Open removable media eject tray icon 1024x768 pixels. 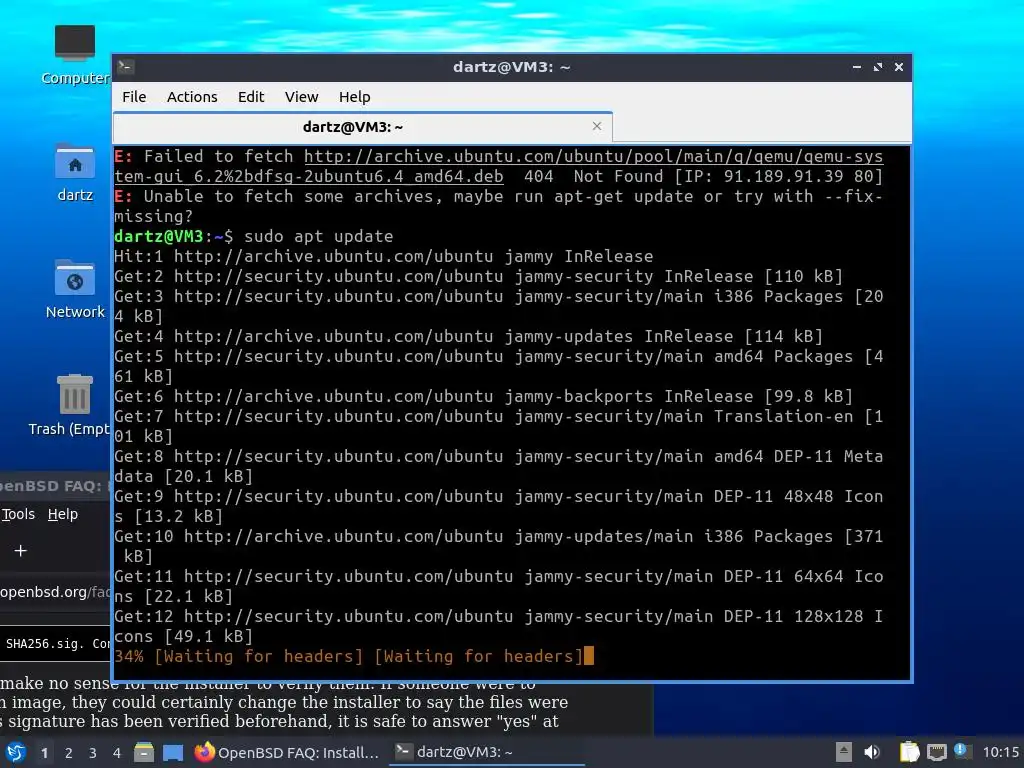point(844,752)
